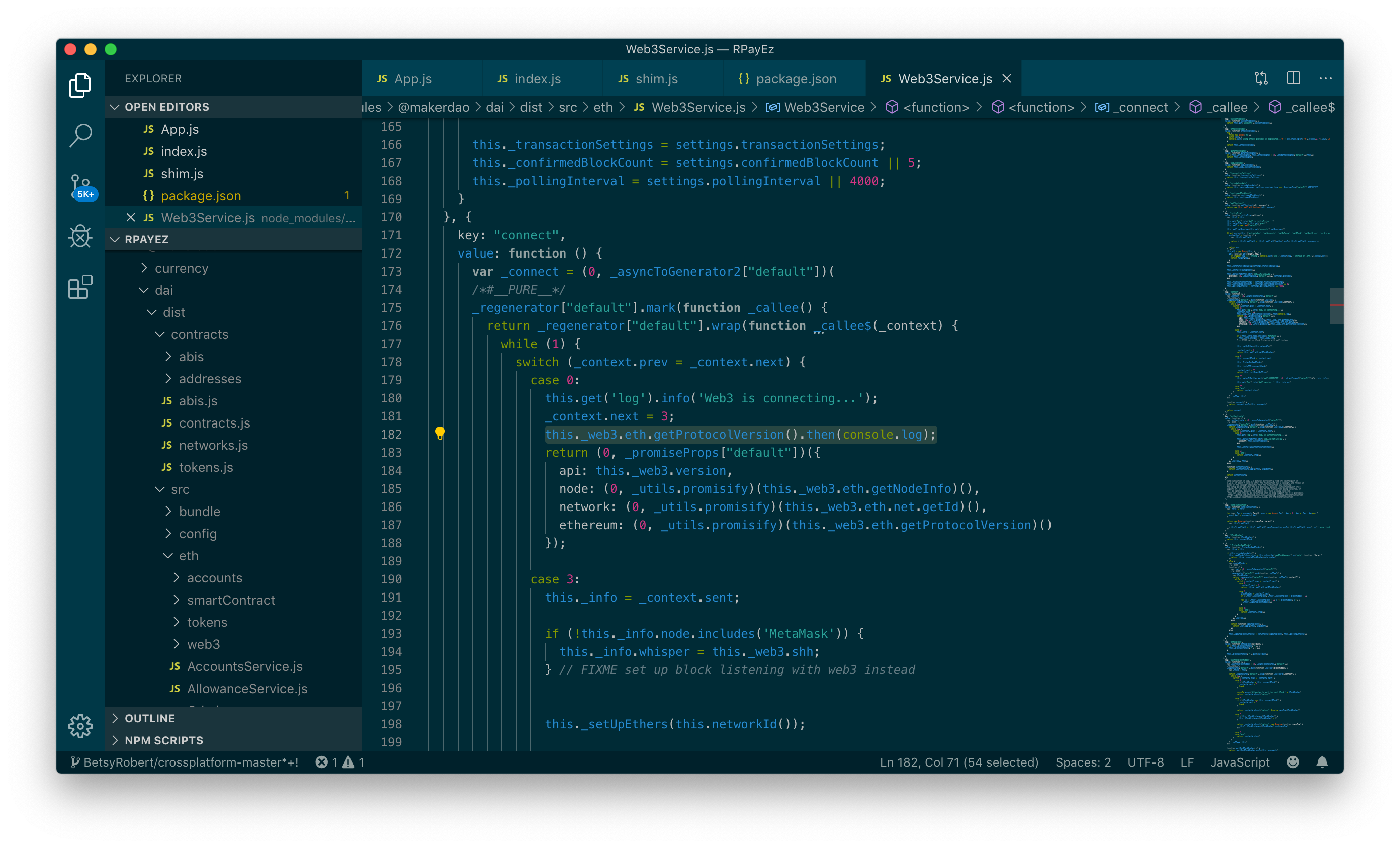Click the lightbulb code action on line 182
Image resolution: width=1400 pixels, height=848 pixels.
440,433
